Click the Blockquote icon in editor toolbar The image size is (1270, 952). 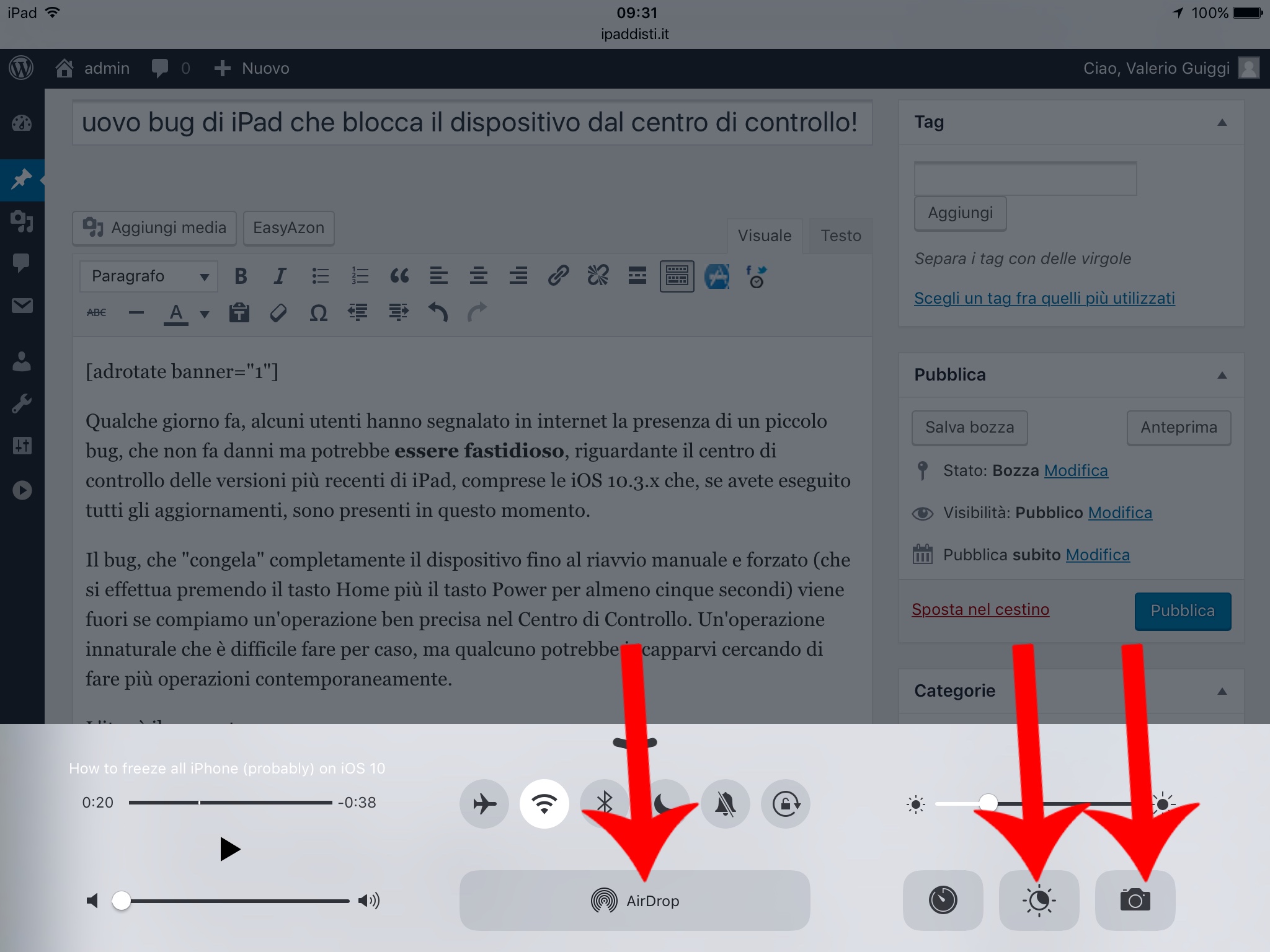pyautogui.click(x=399, y=276)
